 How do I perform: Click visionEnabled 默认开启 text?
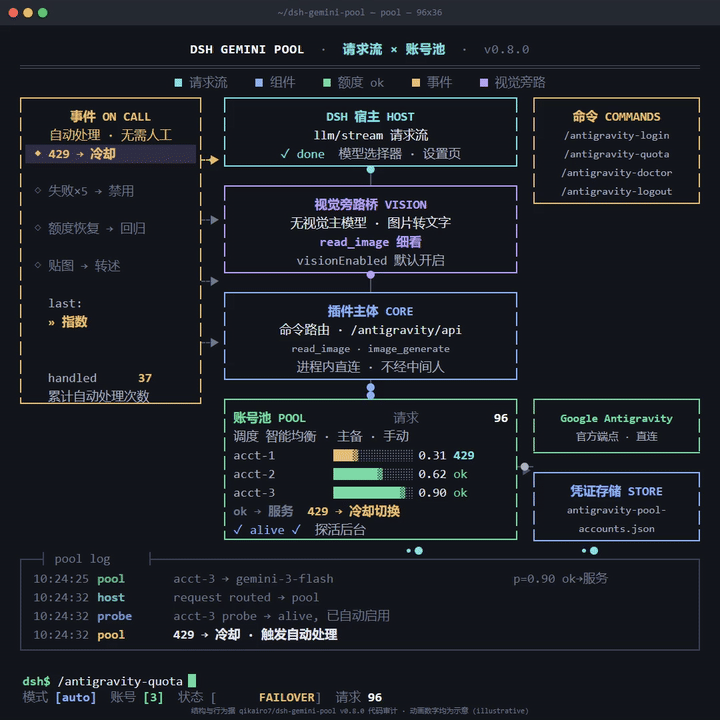point(370,261)
